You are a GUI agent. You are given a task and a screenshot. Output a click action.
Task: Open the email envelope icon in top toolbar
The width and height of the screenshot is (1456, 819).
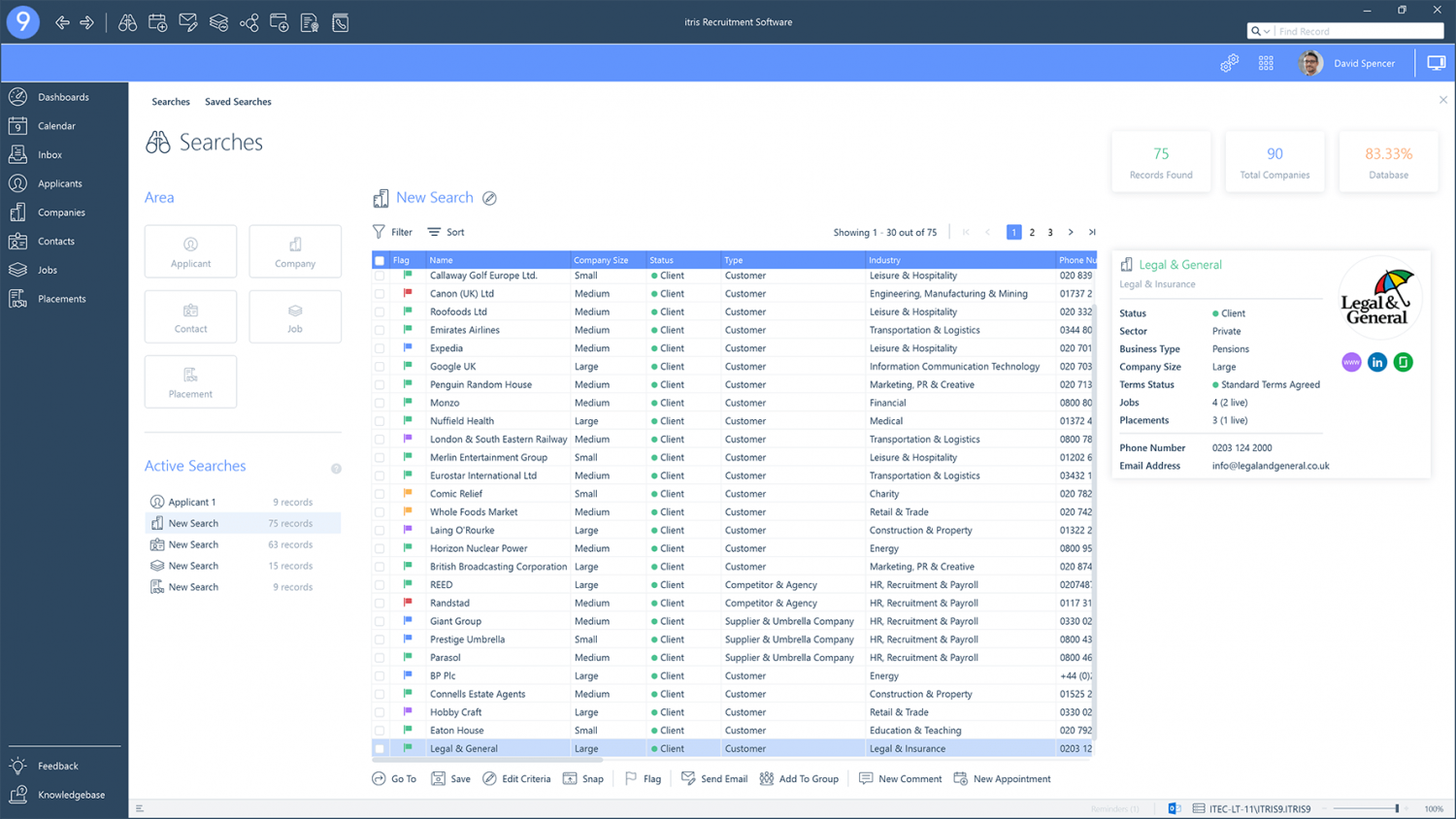tap(188, 22)
